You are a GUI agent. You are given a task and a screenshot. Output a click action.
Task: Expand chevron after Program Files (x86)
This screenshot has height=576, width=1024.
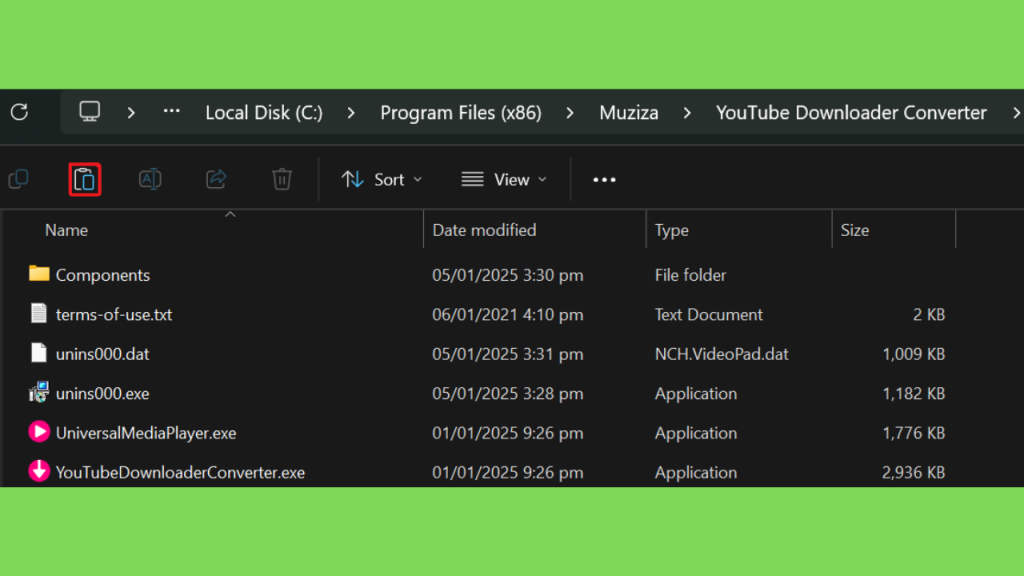click(x=570, y=113)
